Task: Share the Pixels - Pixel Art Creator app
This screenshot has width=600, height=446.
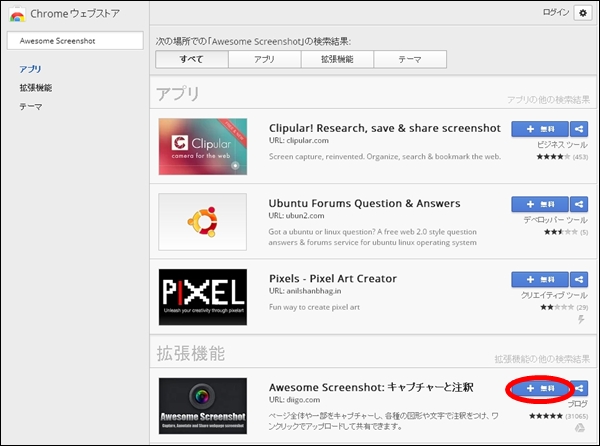Action: (579, 280)
